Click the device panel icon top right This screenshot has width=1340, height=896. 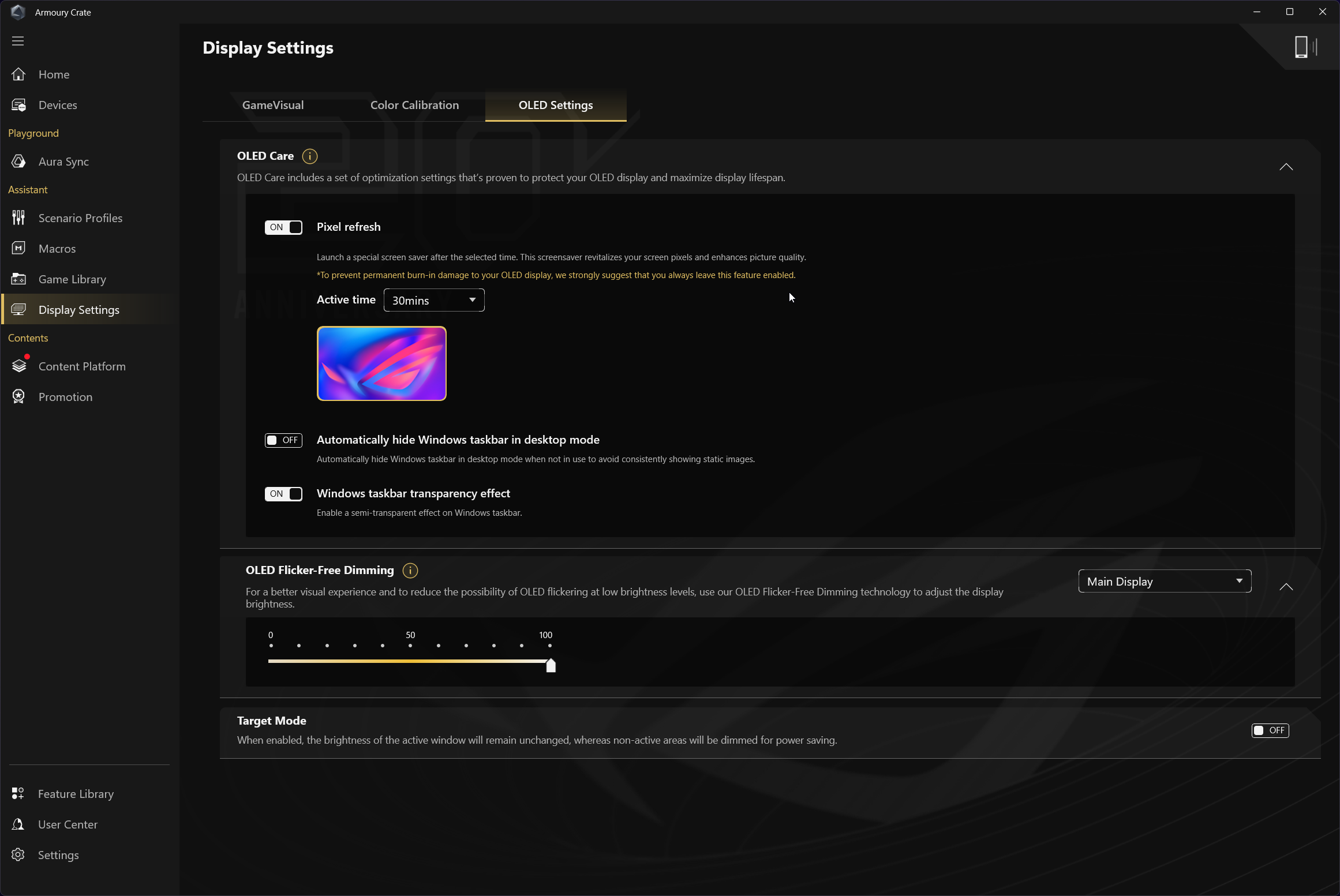pos(1306,47)
